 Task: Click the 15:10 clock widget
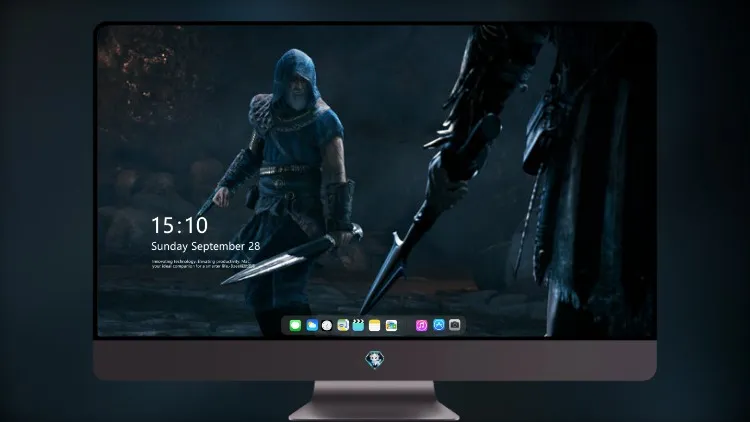coord(179,225)
